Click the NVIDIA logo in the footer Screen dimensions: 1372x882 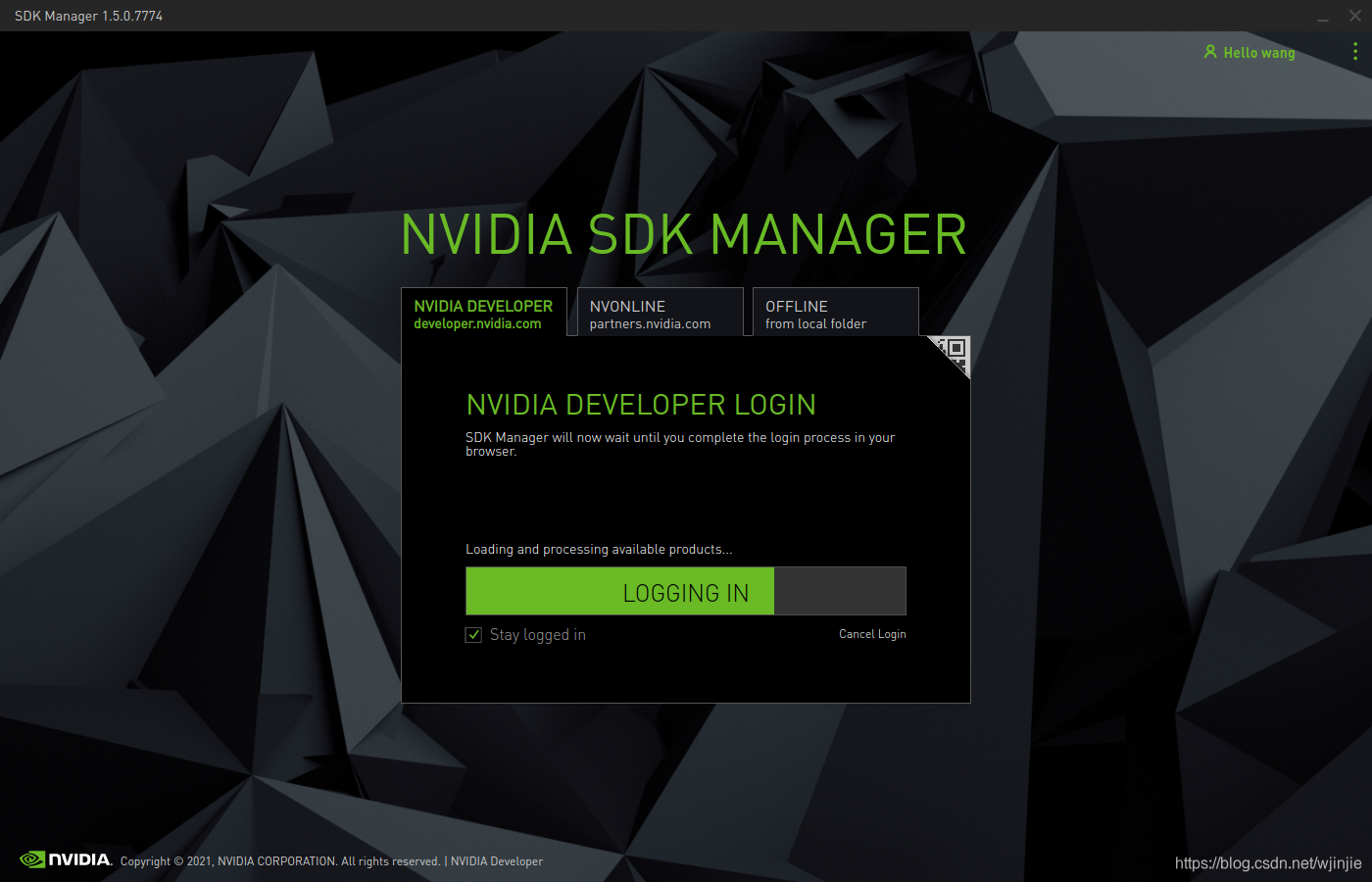pos(67,859)
